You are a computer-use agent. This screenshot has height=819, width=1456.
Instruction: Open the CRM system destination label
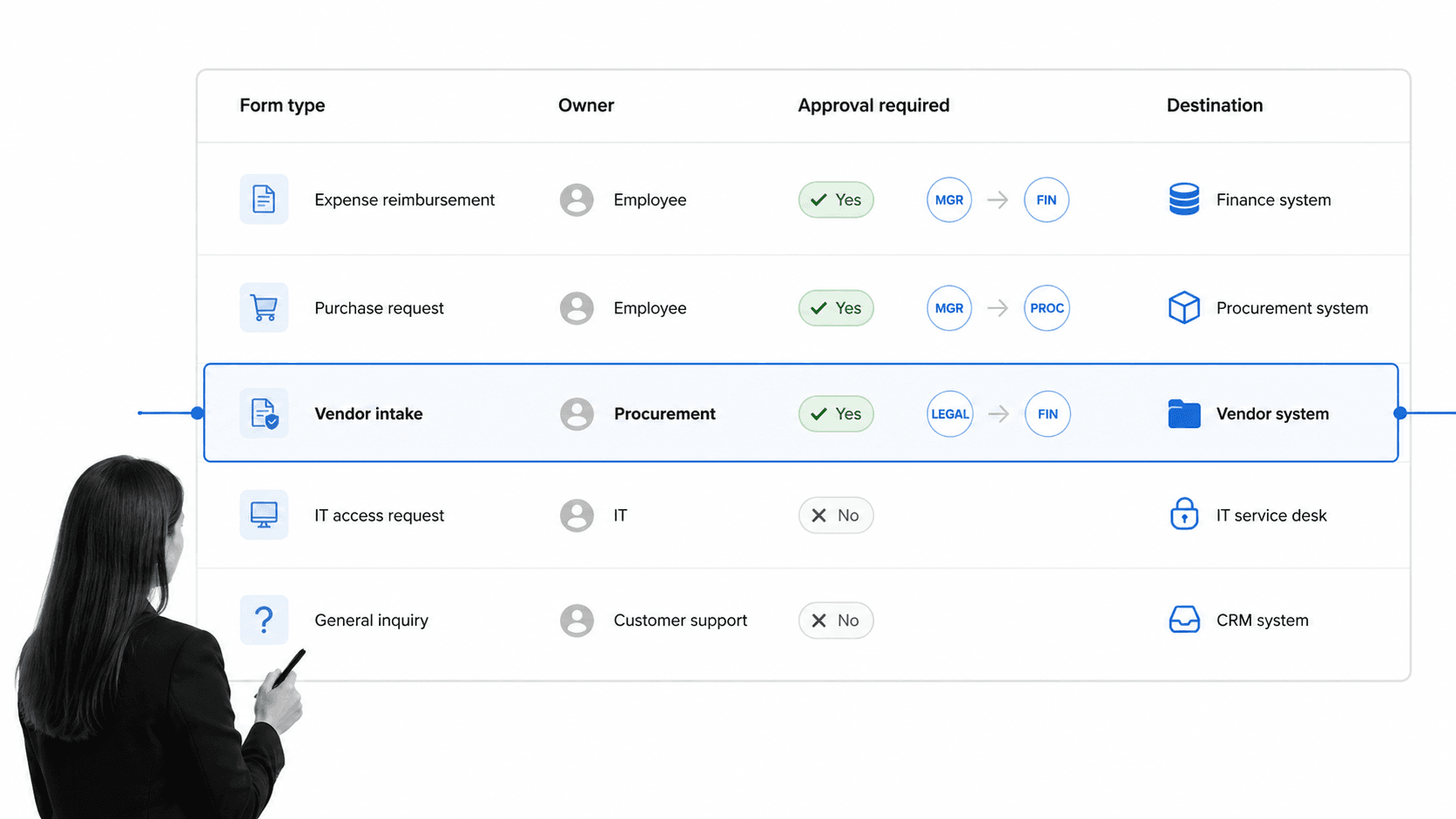click(x=1262, y=621)
